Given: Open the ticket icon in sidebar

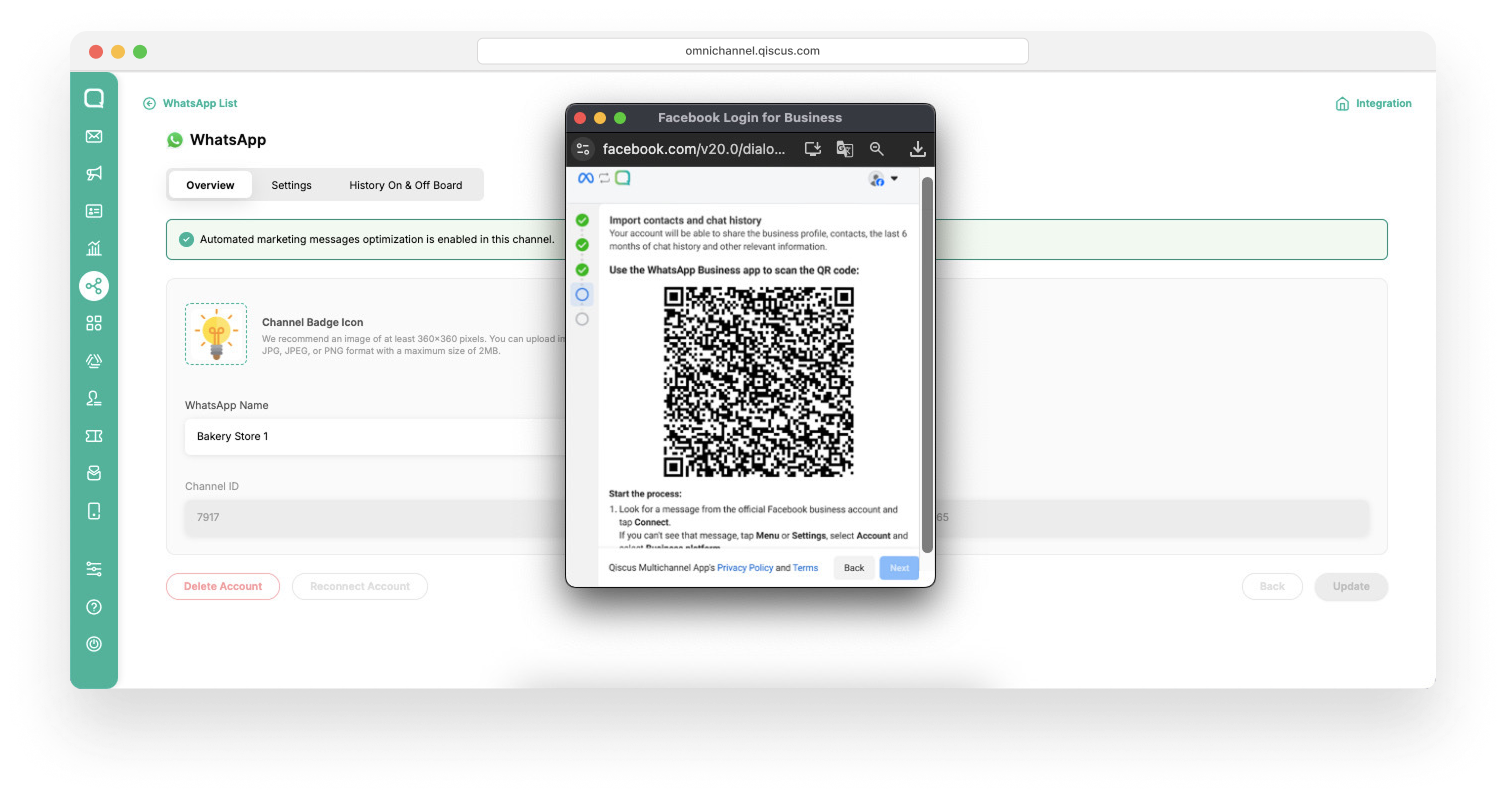Looking at the screenshot, I should (x=94, y=436).
